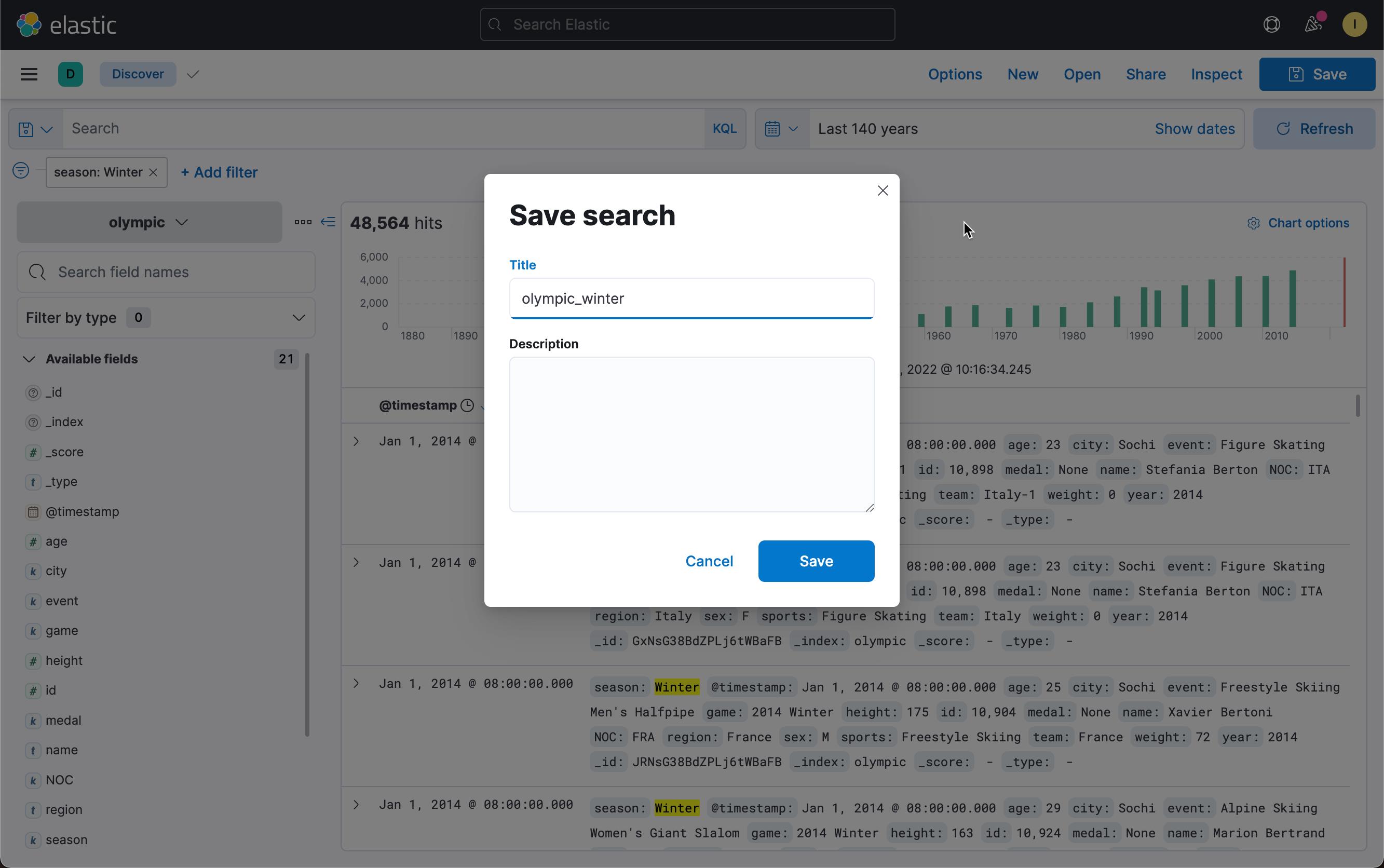Click the Chart options gear icon
1384x868 pixels.
(1253, 223)
